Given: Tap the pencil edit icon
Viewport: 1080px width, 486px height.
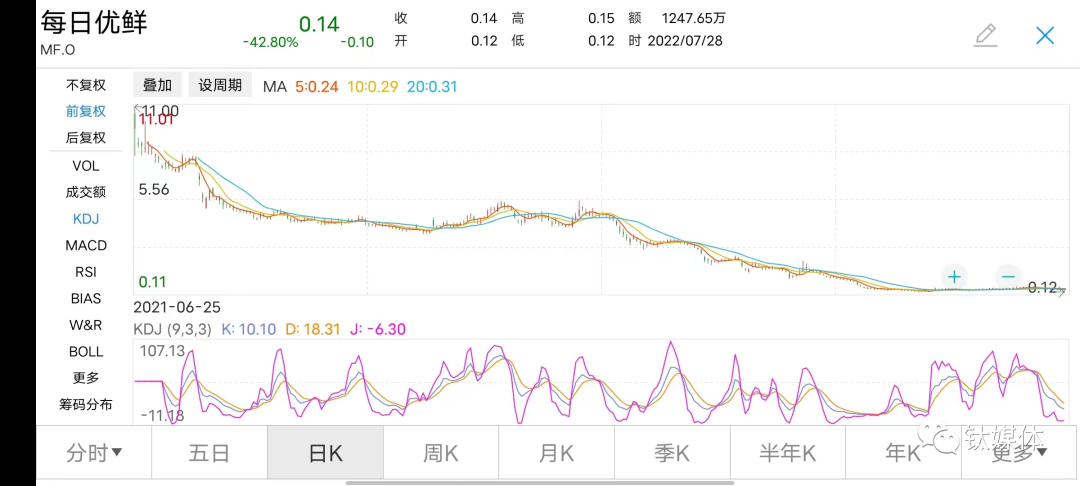Looking at the screenshot, I should (x=986, y=35).
